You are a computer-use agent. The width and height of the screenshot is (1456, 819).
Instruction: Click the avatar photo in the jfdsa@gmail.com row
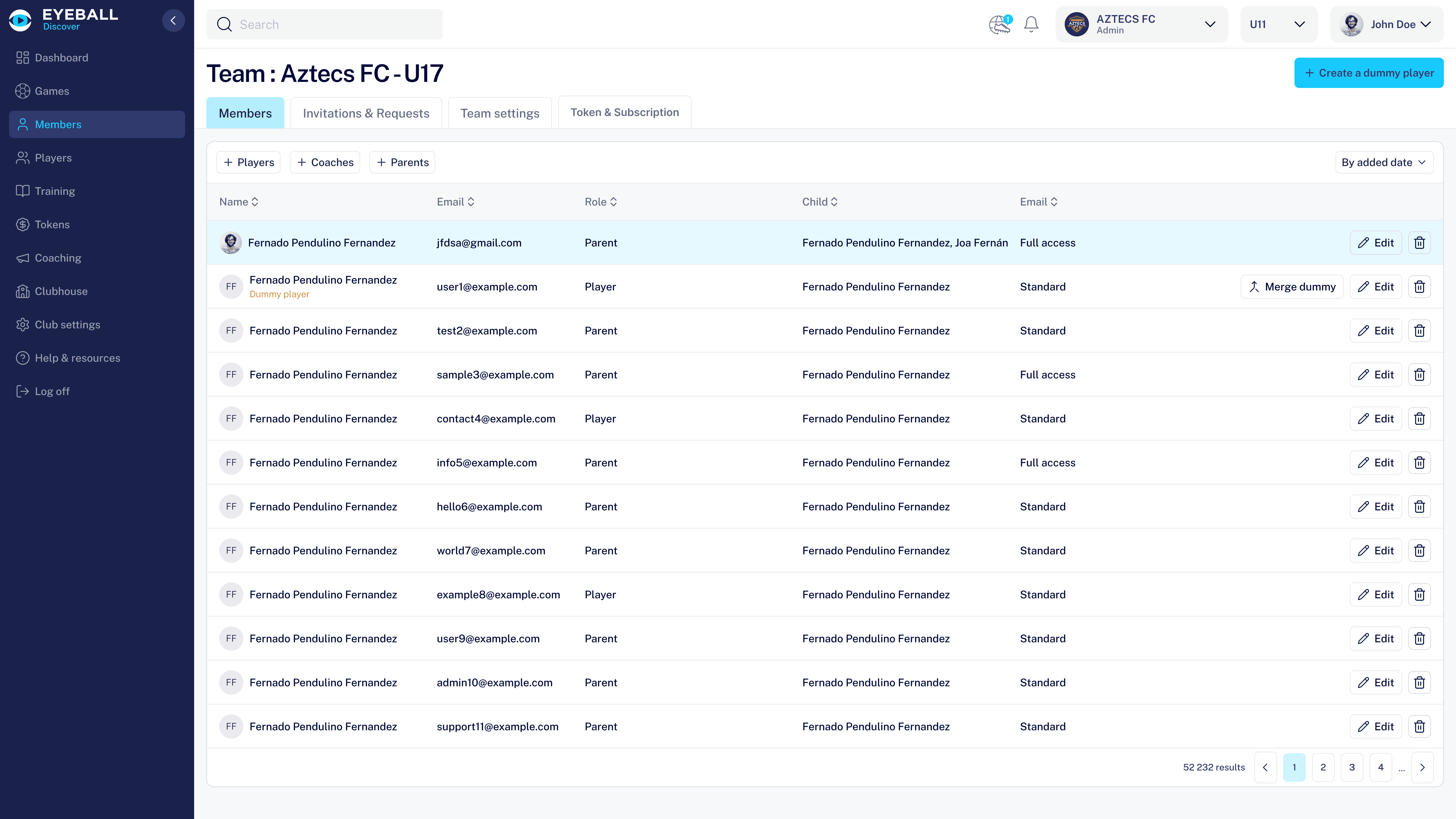click(231, 242)
